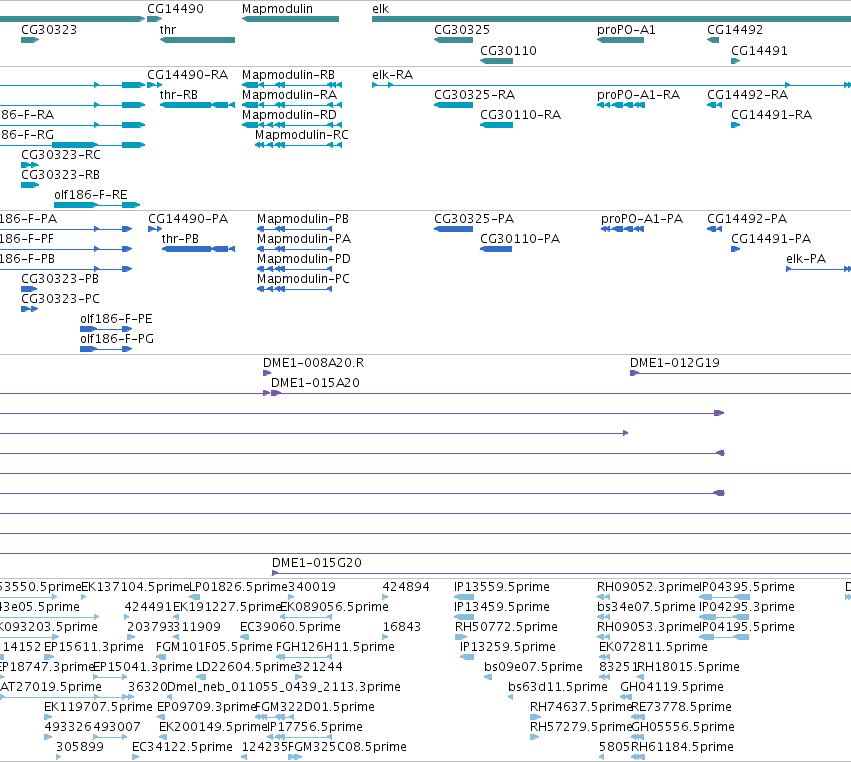Open the CG30325 gene label
This screenshot has width=851, height=762.
point(462,30)
